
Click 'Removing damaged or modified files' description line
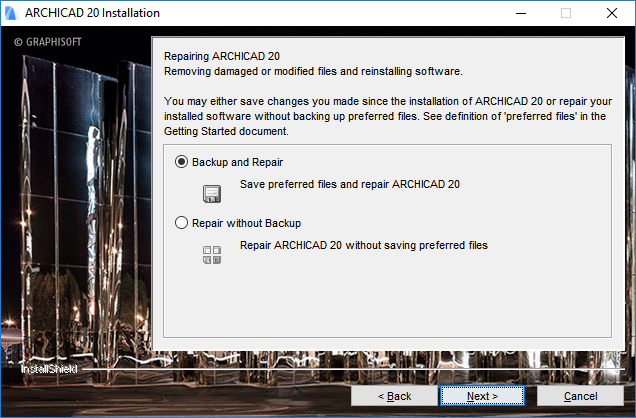click(x=313, y=71)
